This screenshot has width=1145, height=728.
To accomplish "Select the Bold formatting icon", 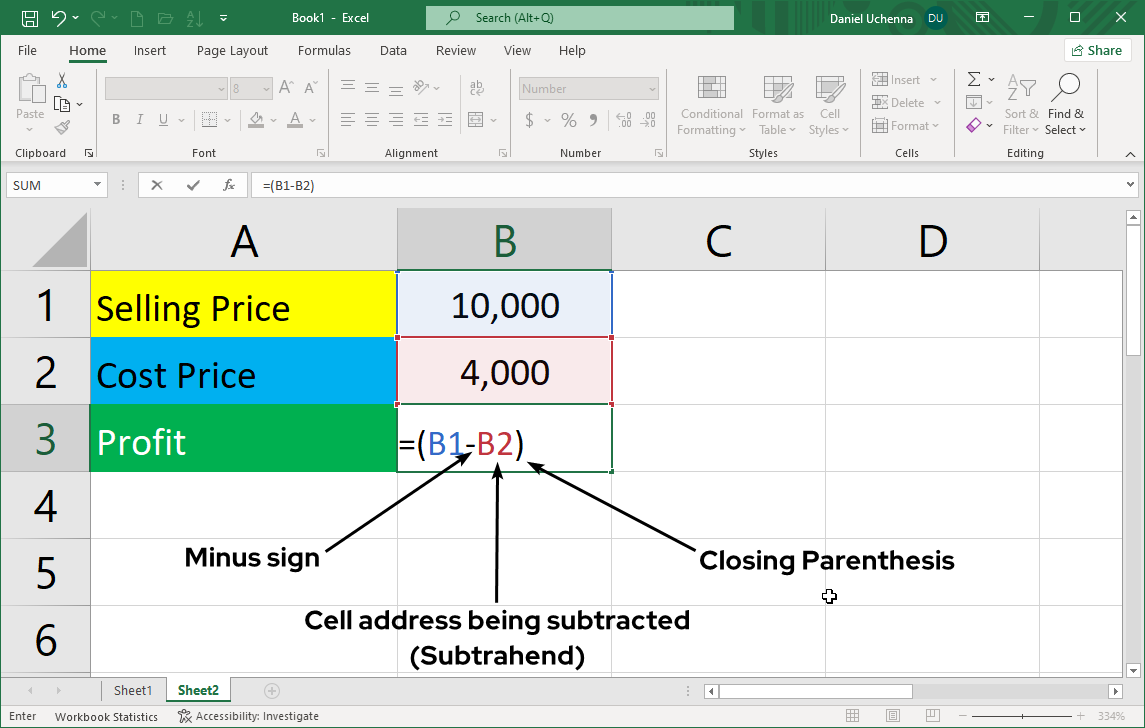I will pyautogui.click(x=115, y=119).
